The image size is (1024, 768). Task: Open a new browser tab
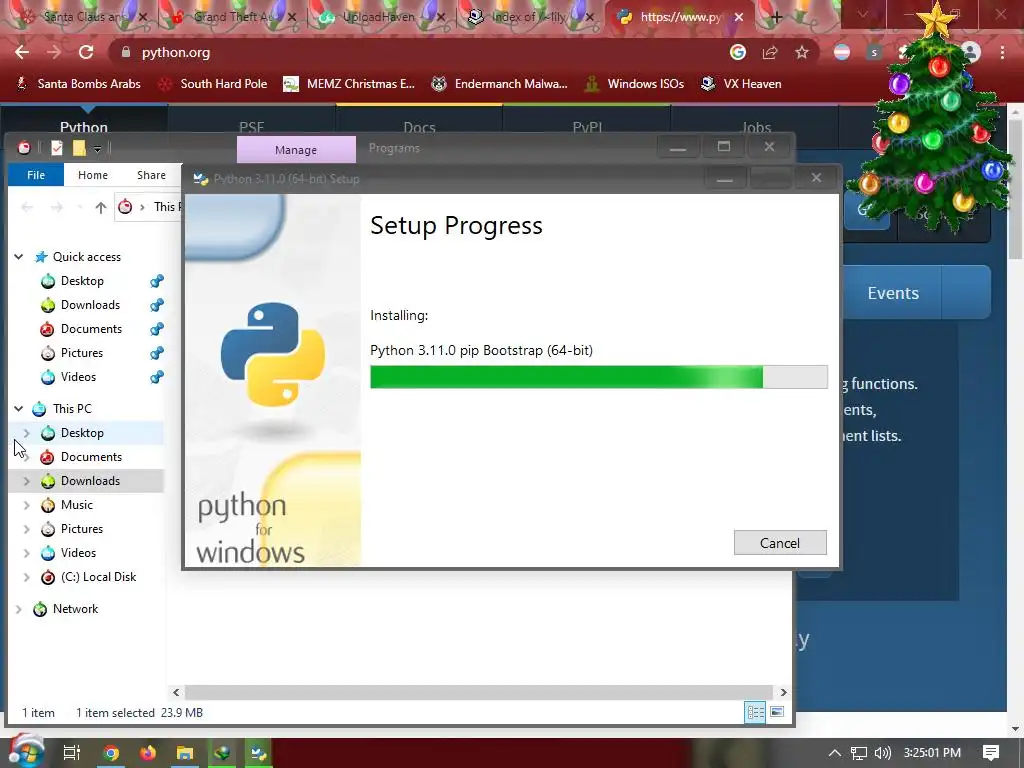click(x=776, y=17)
